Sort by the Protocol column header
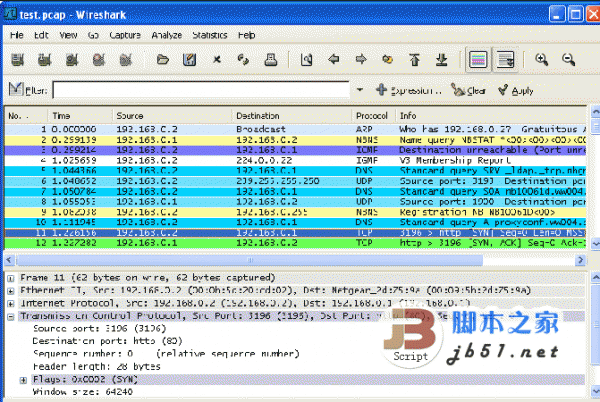The image size is (600, 402). point(373,116)
